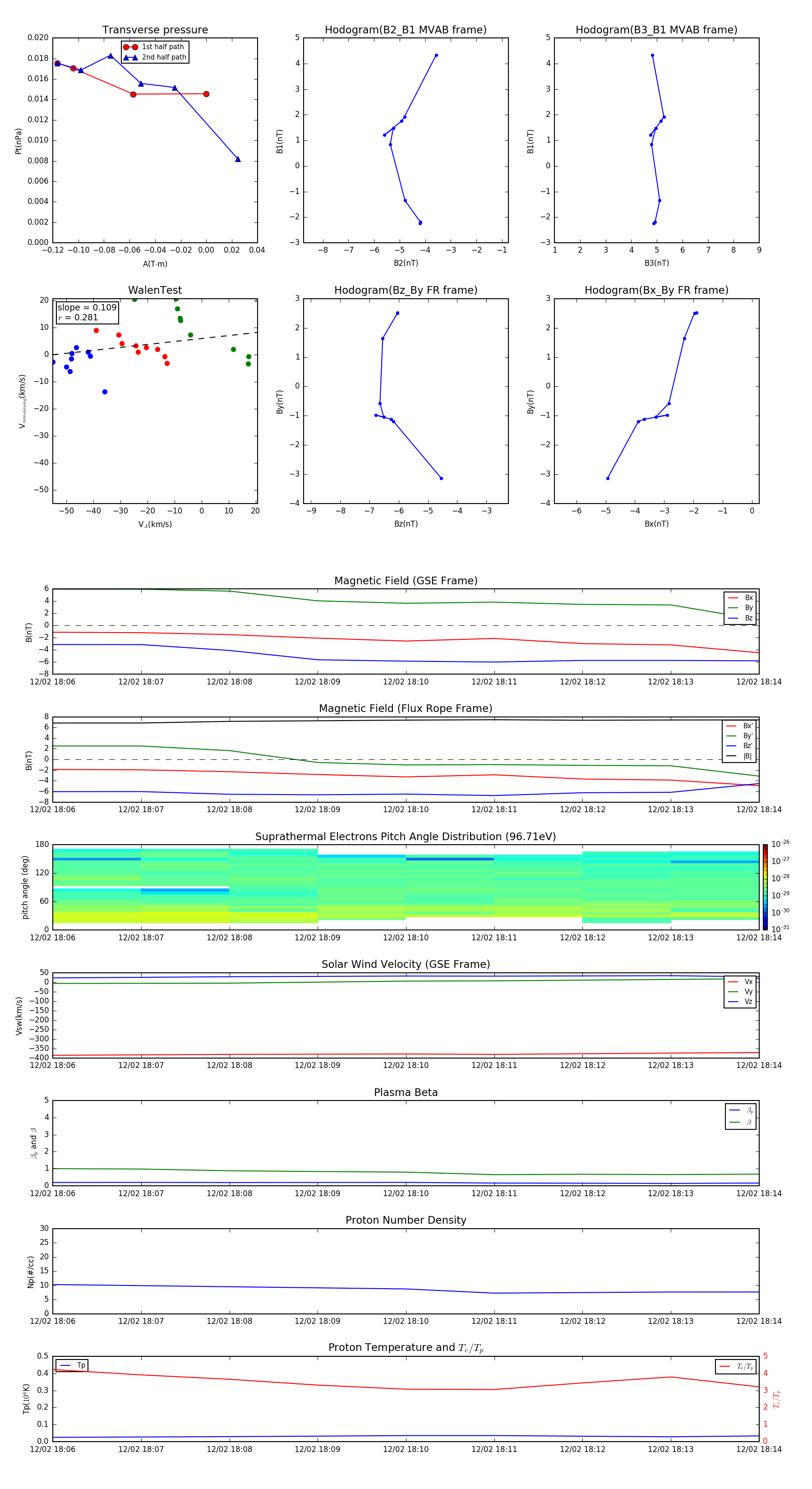
Task: Click the B3(nT) x-axis label
Action: [x=656, y=264]
